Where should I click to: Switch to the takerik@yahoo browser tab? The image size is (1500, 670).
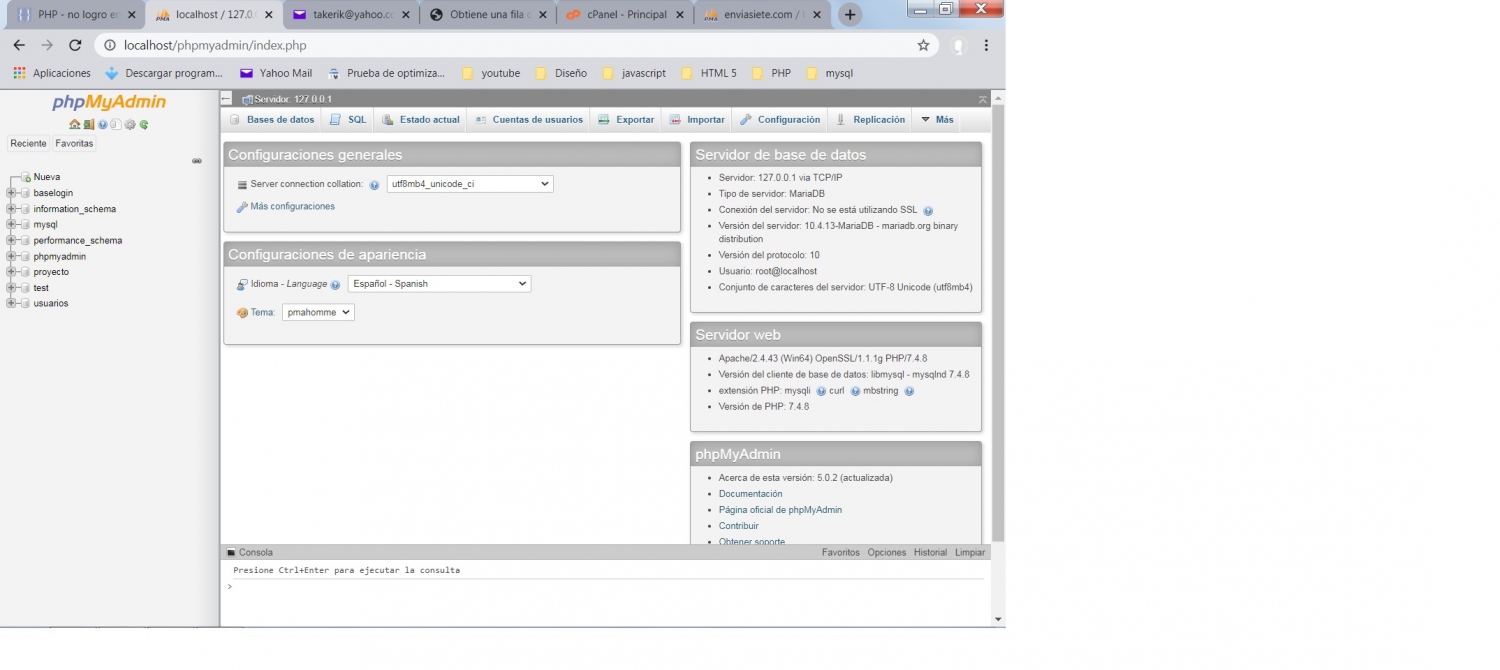(x=350, y=15)
